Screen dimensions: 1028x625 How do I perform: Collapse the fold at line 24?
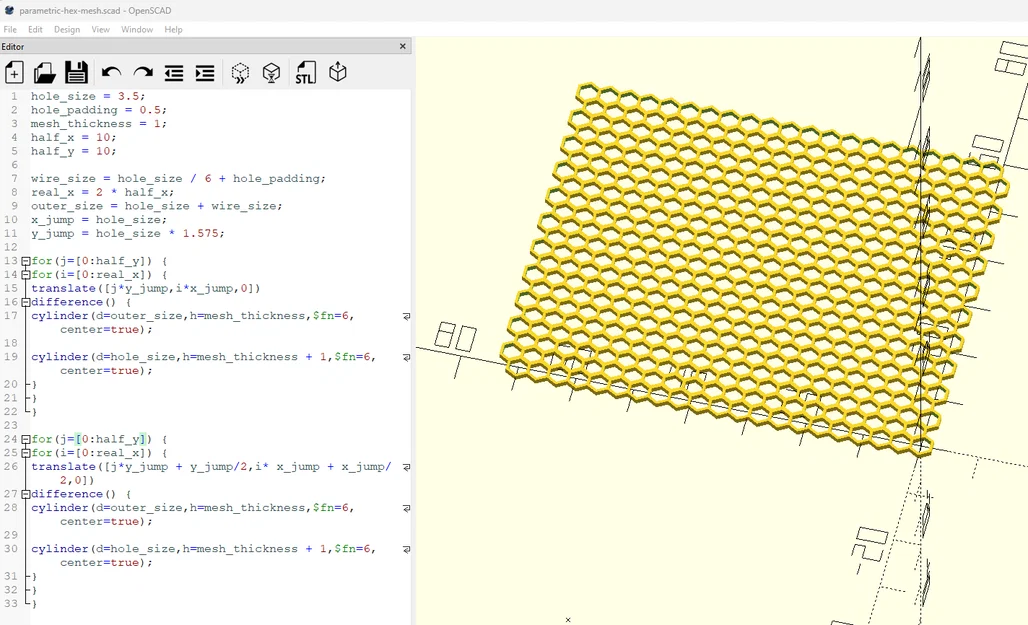point(26,439)
